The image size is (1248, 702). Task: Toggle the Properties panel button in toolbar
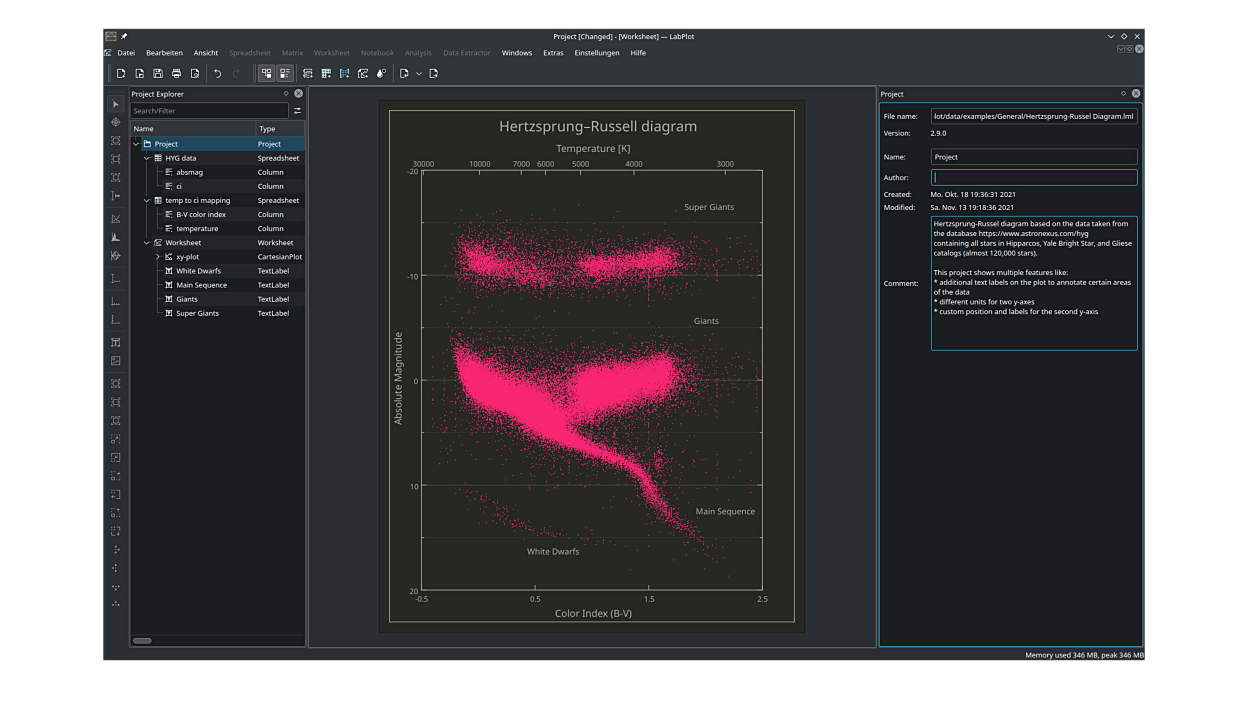coord(285,74)
